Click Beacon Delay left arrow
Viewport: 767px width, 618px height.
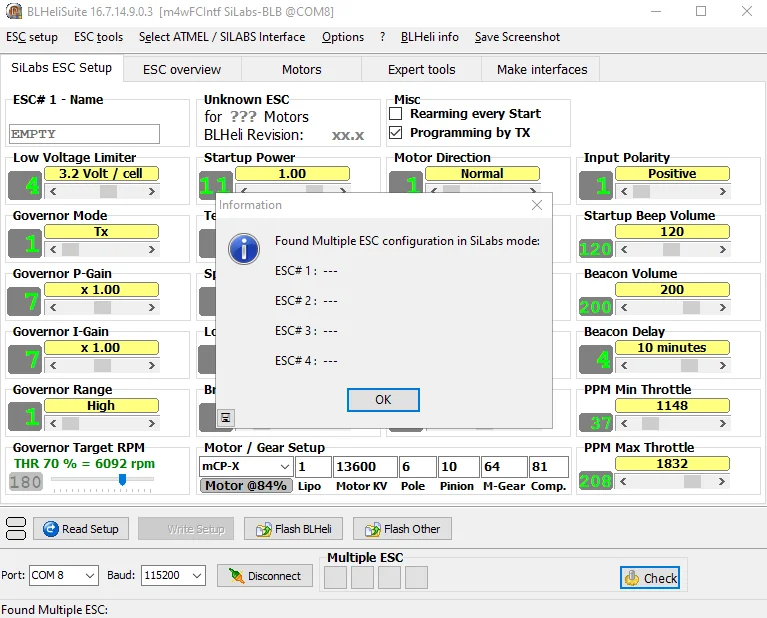tap(624, 366)
